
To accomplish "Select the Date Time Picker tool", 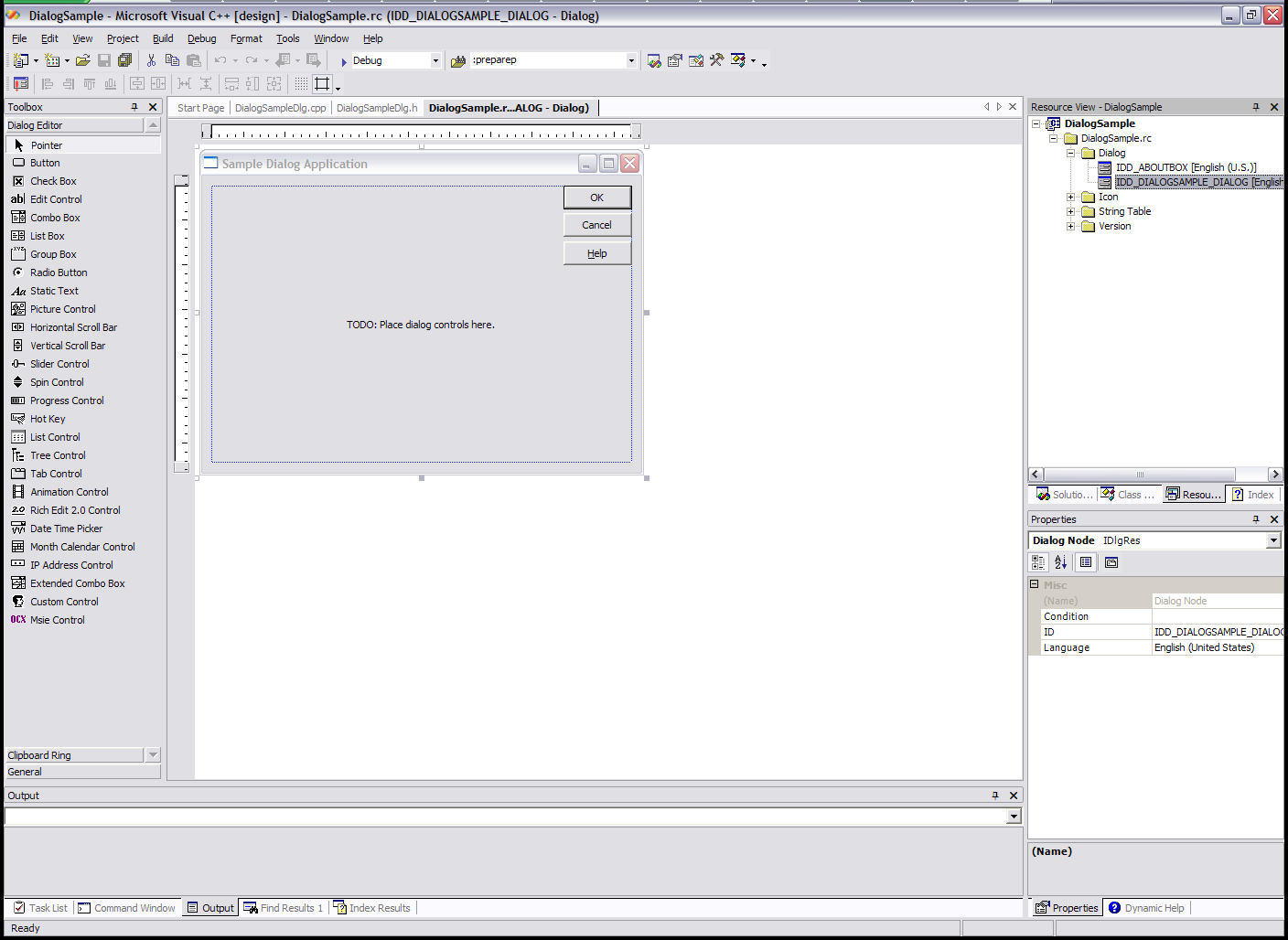I will [x=83, y=529].
